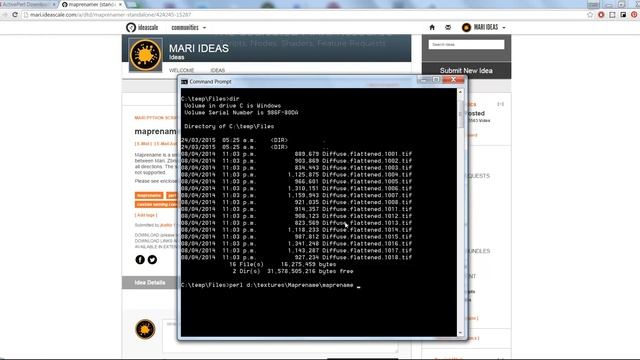
Task: Click the 'Volume Serial Number' line
Action: tap(241, 113)
